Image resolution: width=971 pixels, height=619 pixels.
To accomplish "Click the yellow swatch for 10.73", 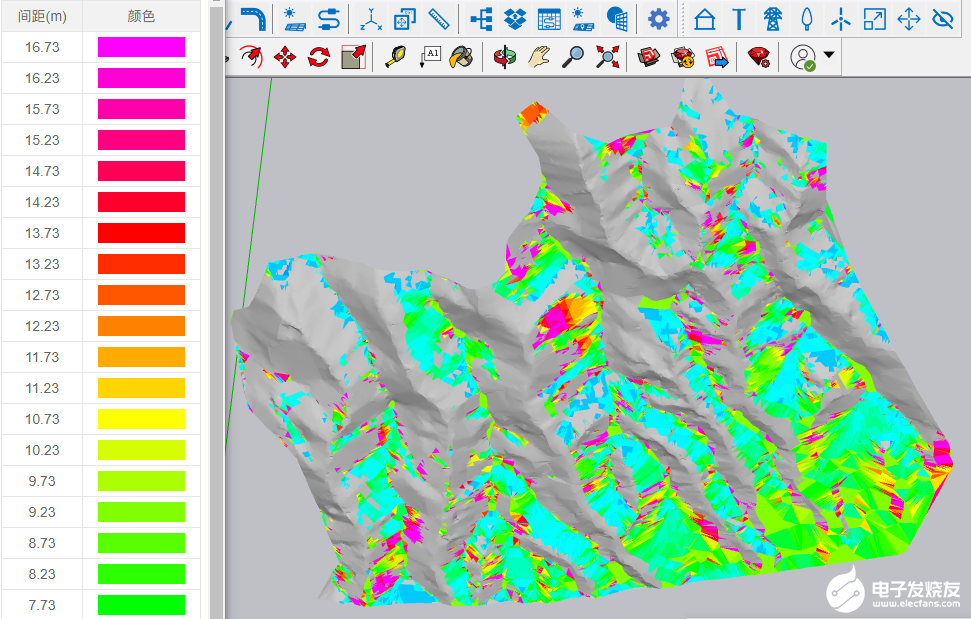I will tap(141, 419).
